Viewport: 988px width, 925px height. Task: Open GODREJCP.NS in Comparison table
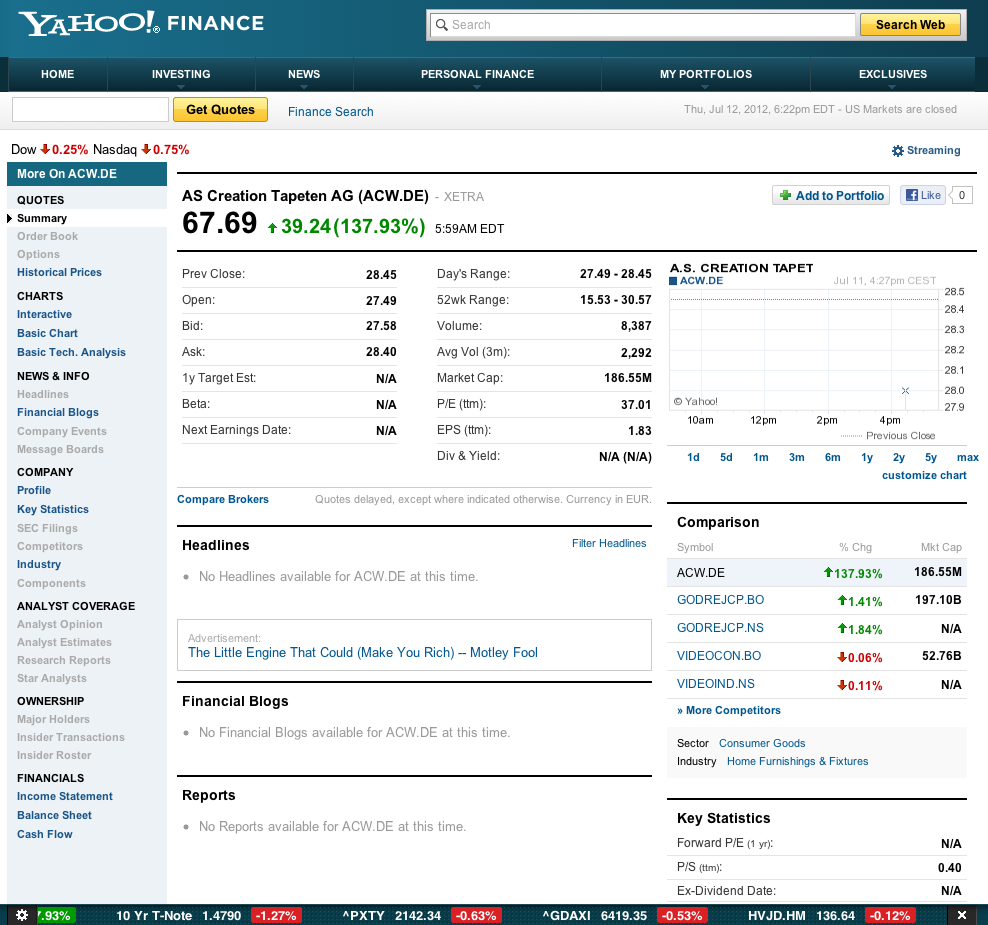(x=720, y=628)
